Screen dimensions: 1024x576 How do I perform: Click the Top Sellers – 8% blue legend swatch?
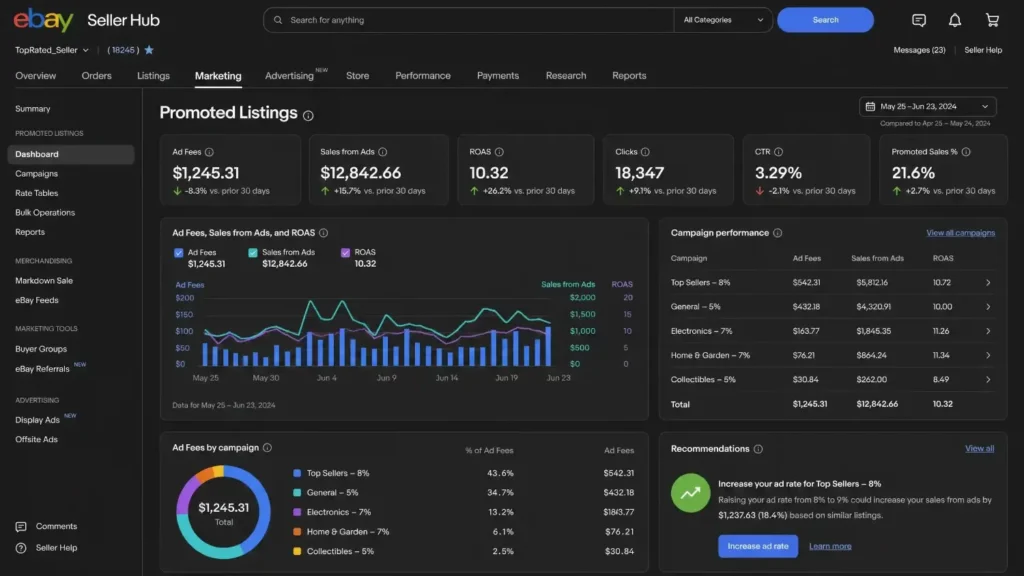tap(297, 473)
